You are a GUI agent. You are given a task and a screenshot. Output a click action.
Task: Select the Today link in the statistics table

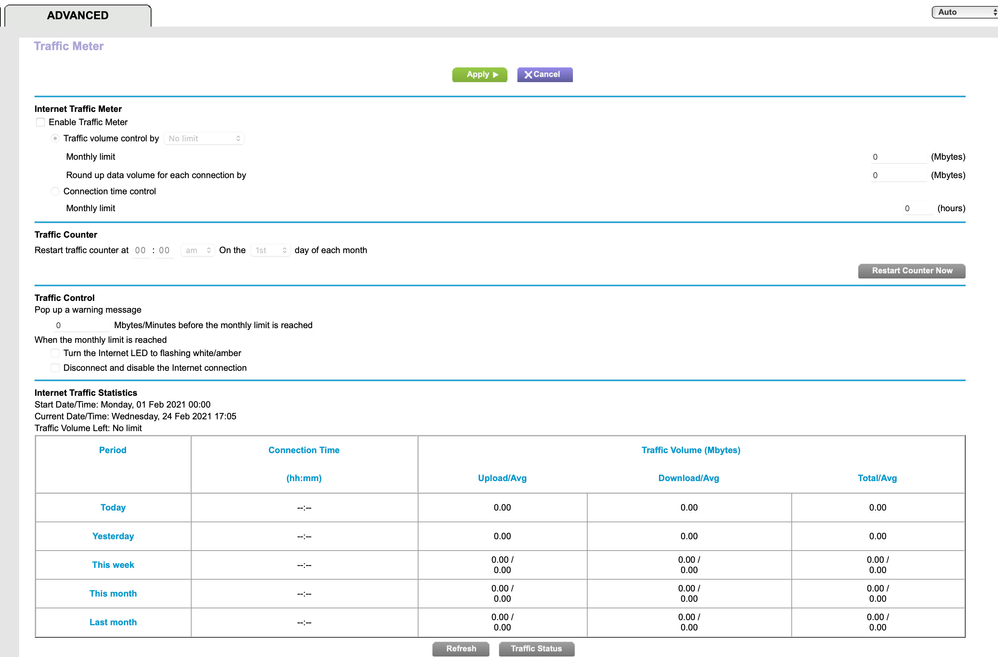(112, 507)
